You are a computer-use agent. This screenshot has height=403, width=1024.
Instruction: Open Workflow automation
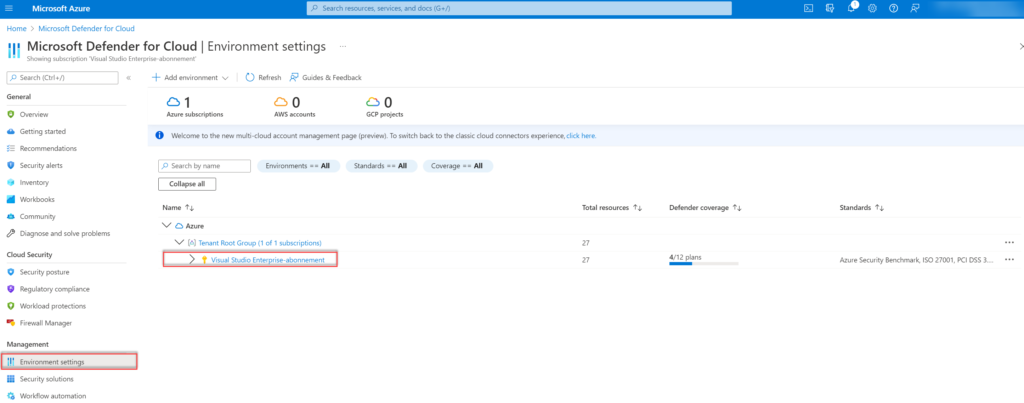click(x=52, y=396)
